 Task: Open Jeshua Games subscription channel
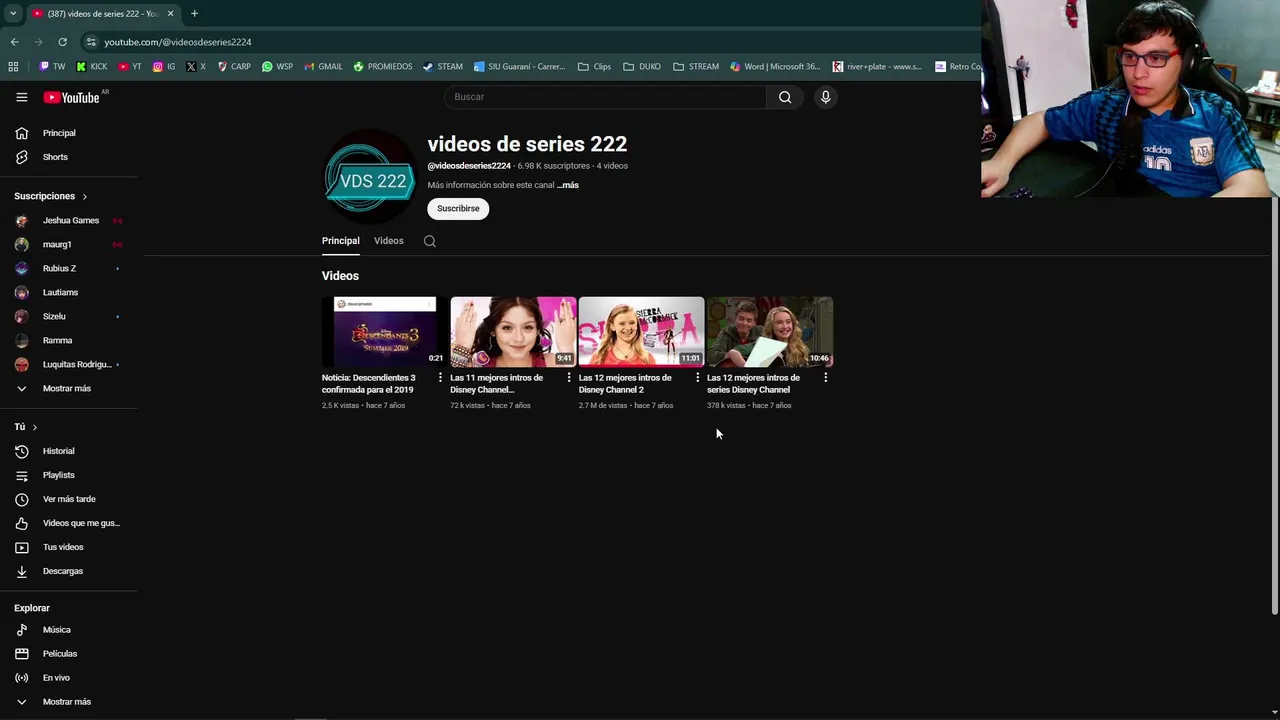[70, 220]
